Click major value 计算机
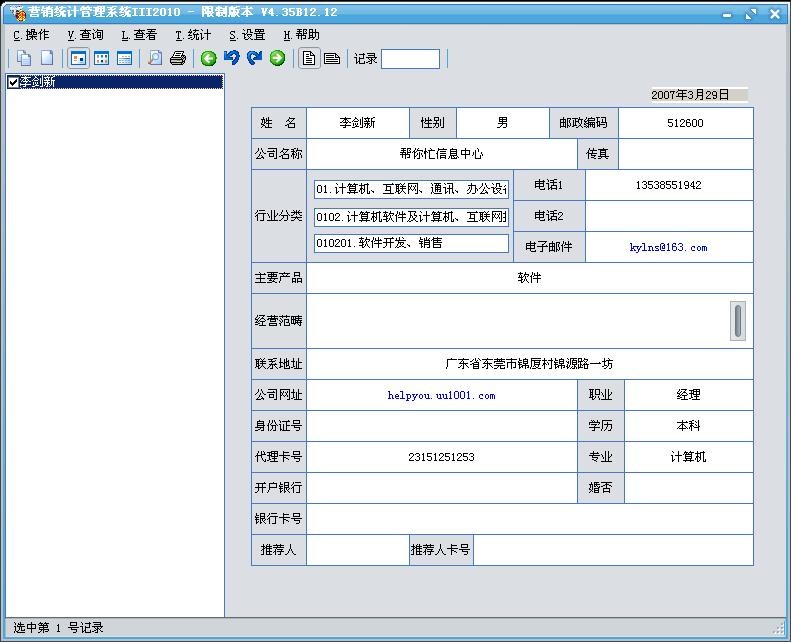 (689, 457)
